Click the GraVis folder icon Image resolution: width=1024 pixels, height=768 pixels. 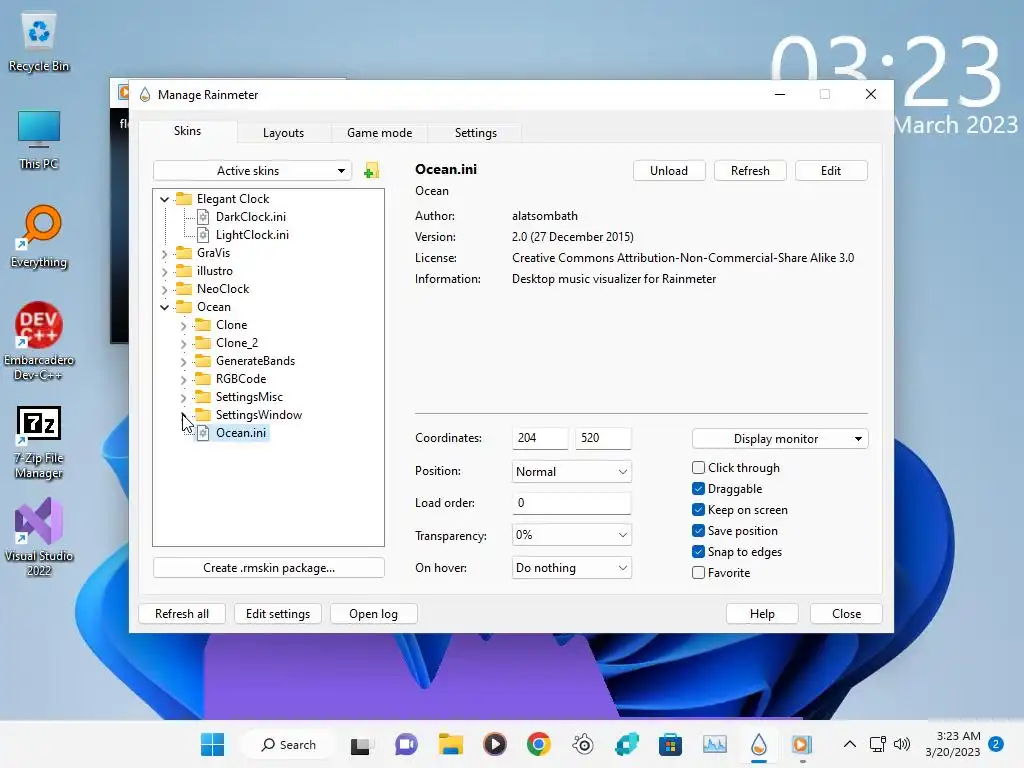click(x=184, y=253)
